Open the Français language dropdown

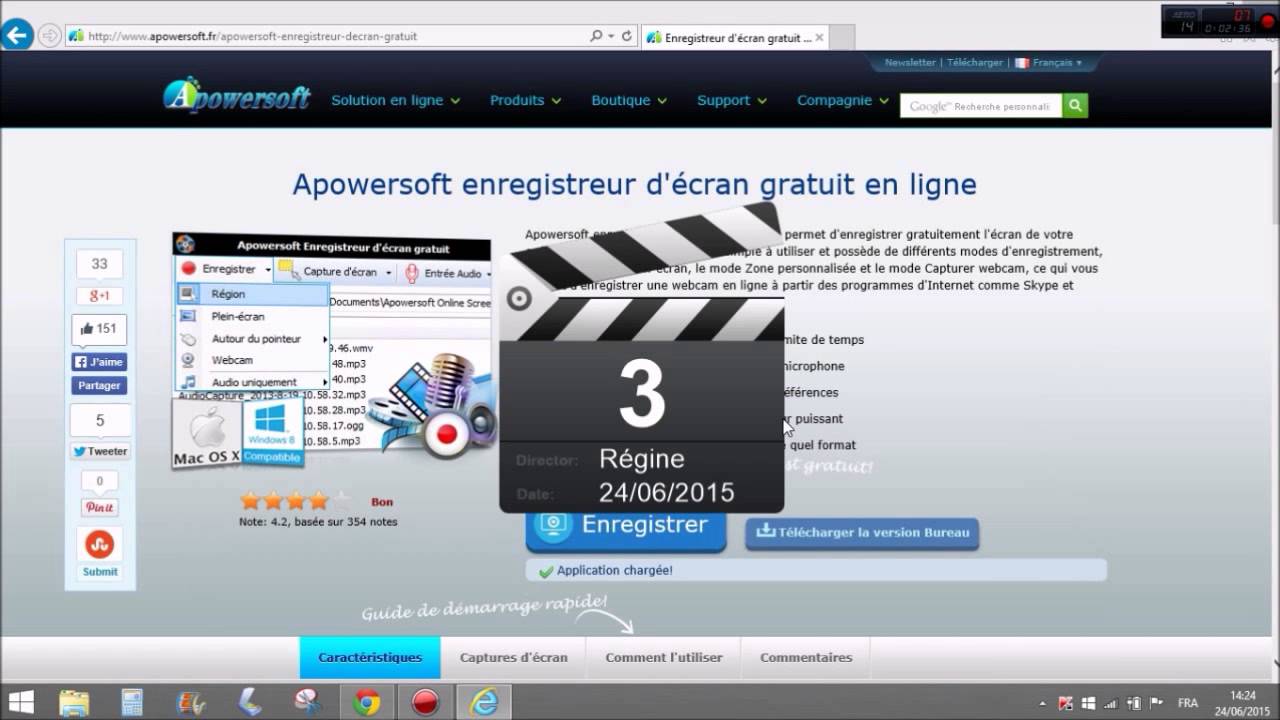click(x=1049, y=62)
